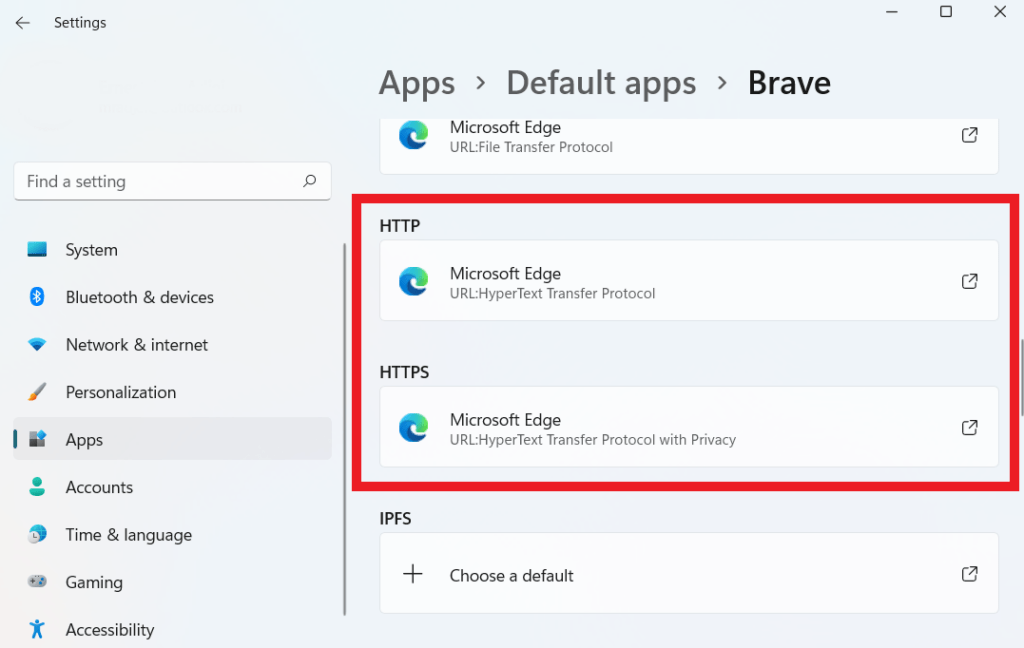The image size is (1024, 648).
Task: Click the search magnifier in Find a setting
Action: [311, 181]
